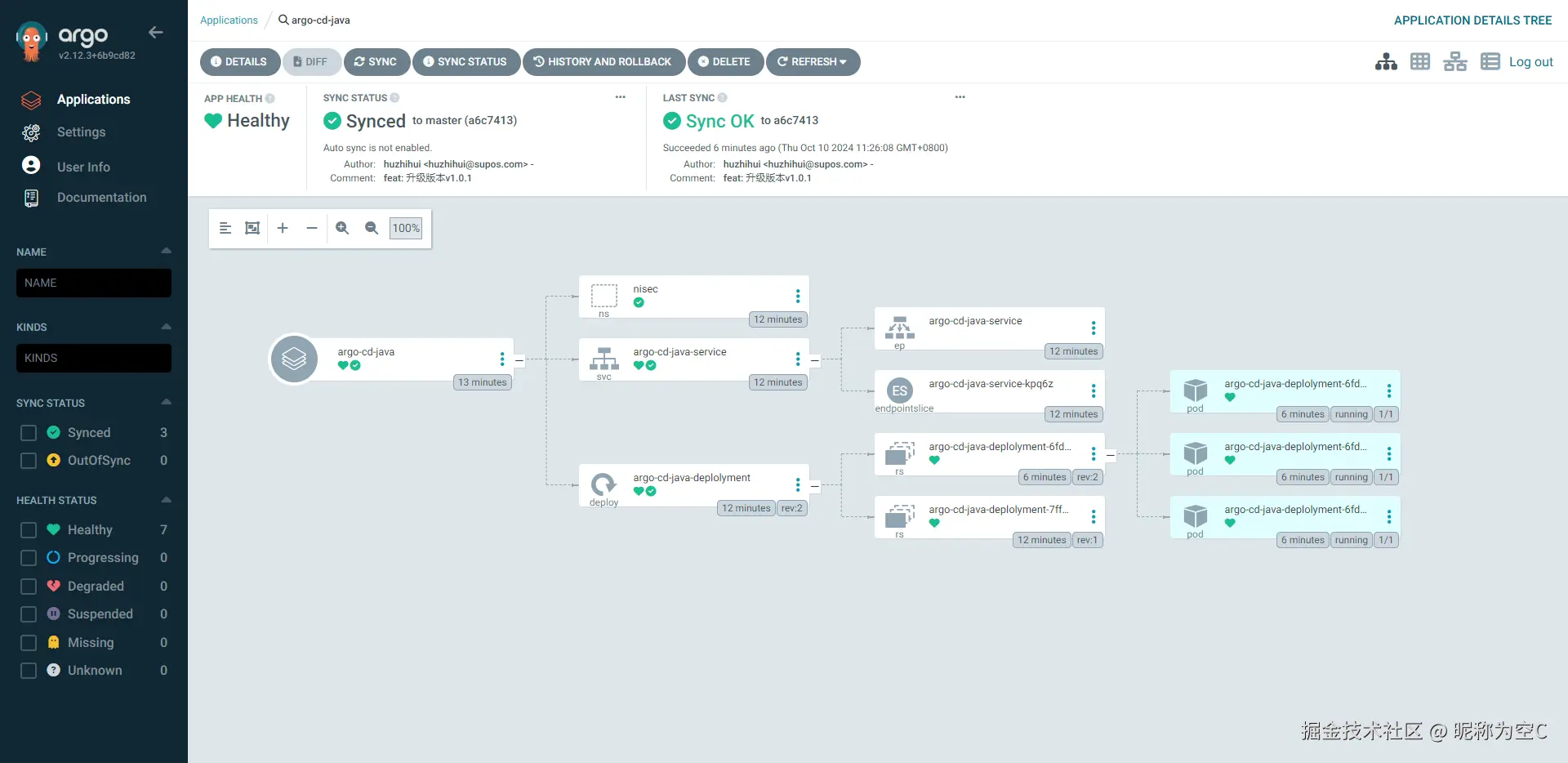
Task: Check the Synced filter checkbox
Action: pyautogui.click(x=29, y=433)
